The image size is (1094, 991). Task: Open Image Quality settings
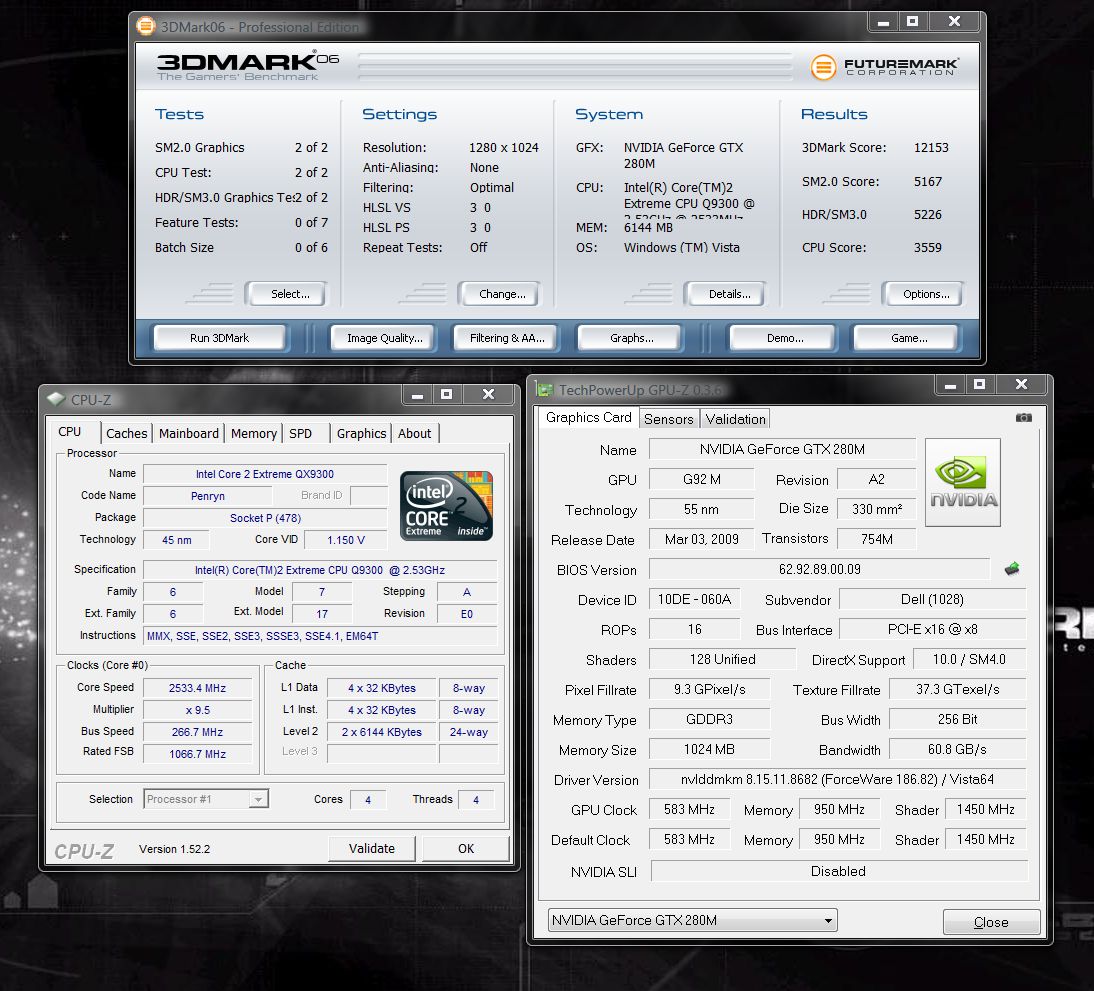coord(384,338)
